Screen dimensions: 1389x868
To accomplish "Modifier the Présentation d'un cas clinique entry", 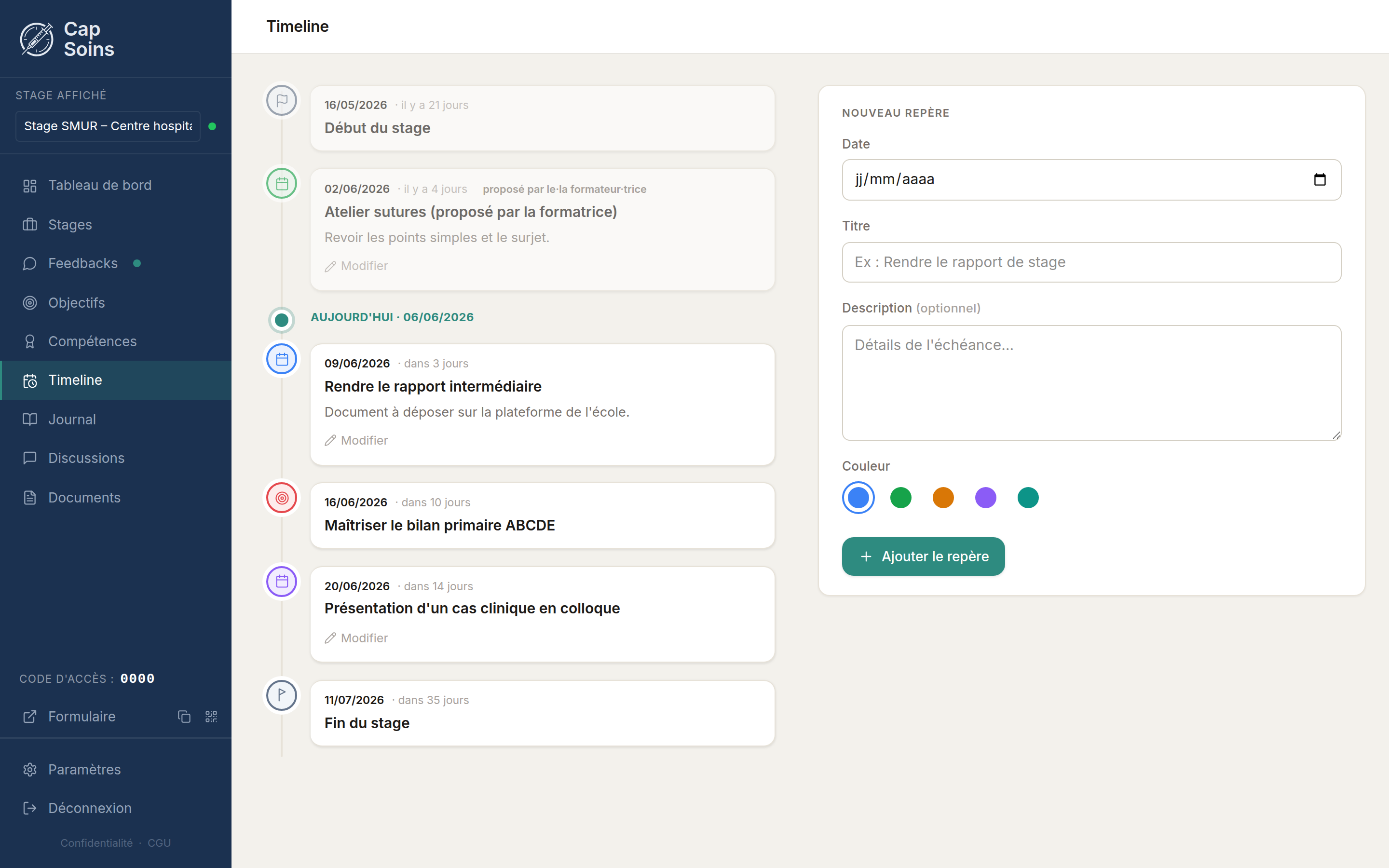I will point(356,638).
